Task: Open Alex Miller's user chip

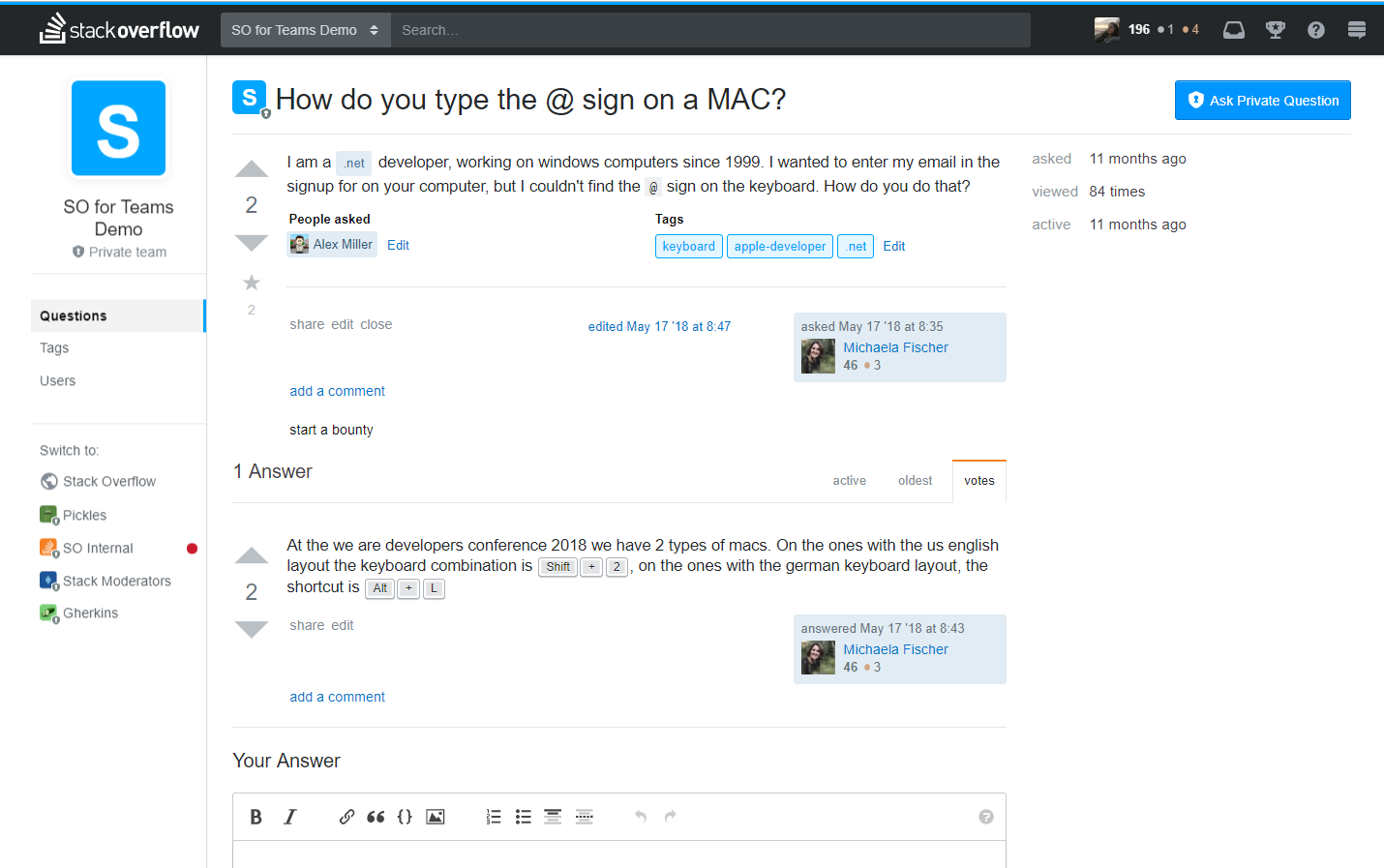Action: point(332,245)
